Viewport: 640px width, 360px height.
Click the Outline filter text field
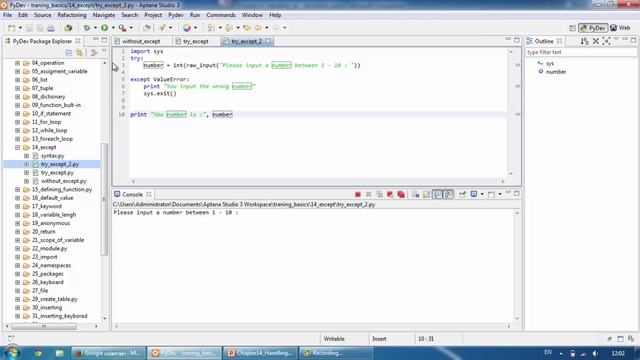coord(580,52)
